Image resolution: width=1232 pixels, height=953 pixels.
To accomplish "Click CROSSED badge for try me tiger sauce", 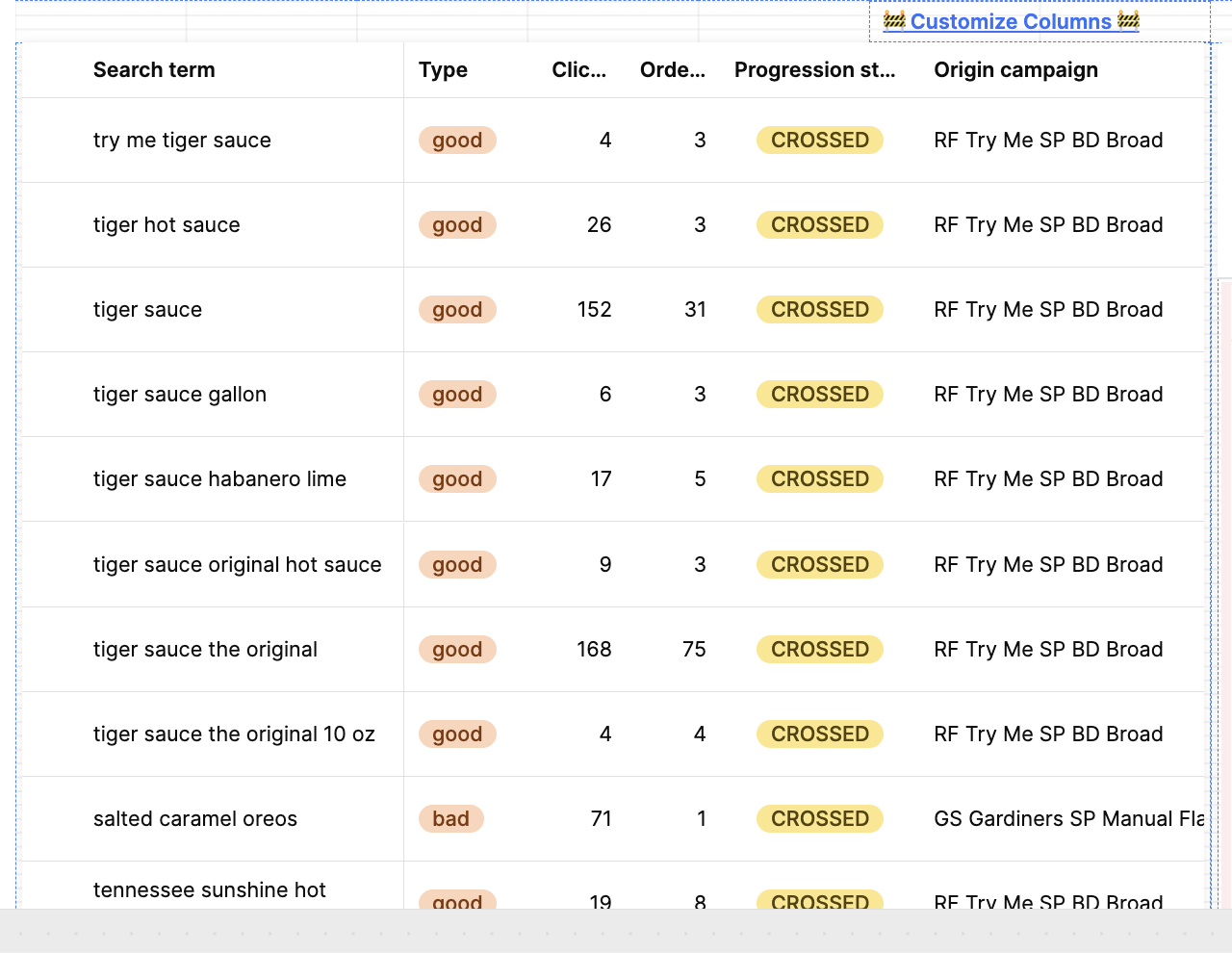I will tap(819, 141).
